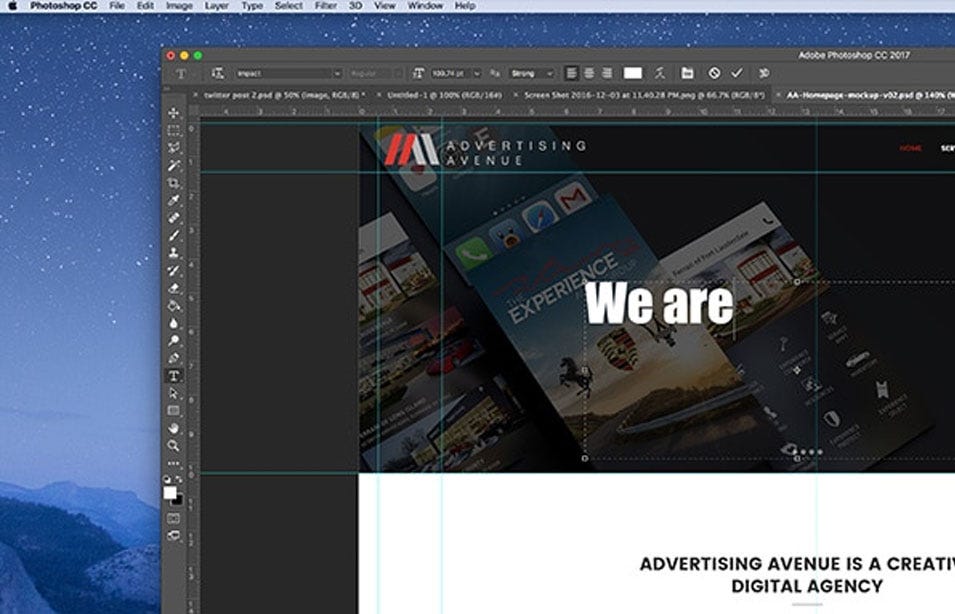This screenshot has height=614, width=955.
Task: Set text alignment to right
Action: [607, 73]
